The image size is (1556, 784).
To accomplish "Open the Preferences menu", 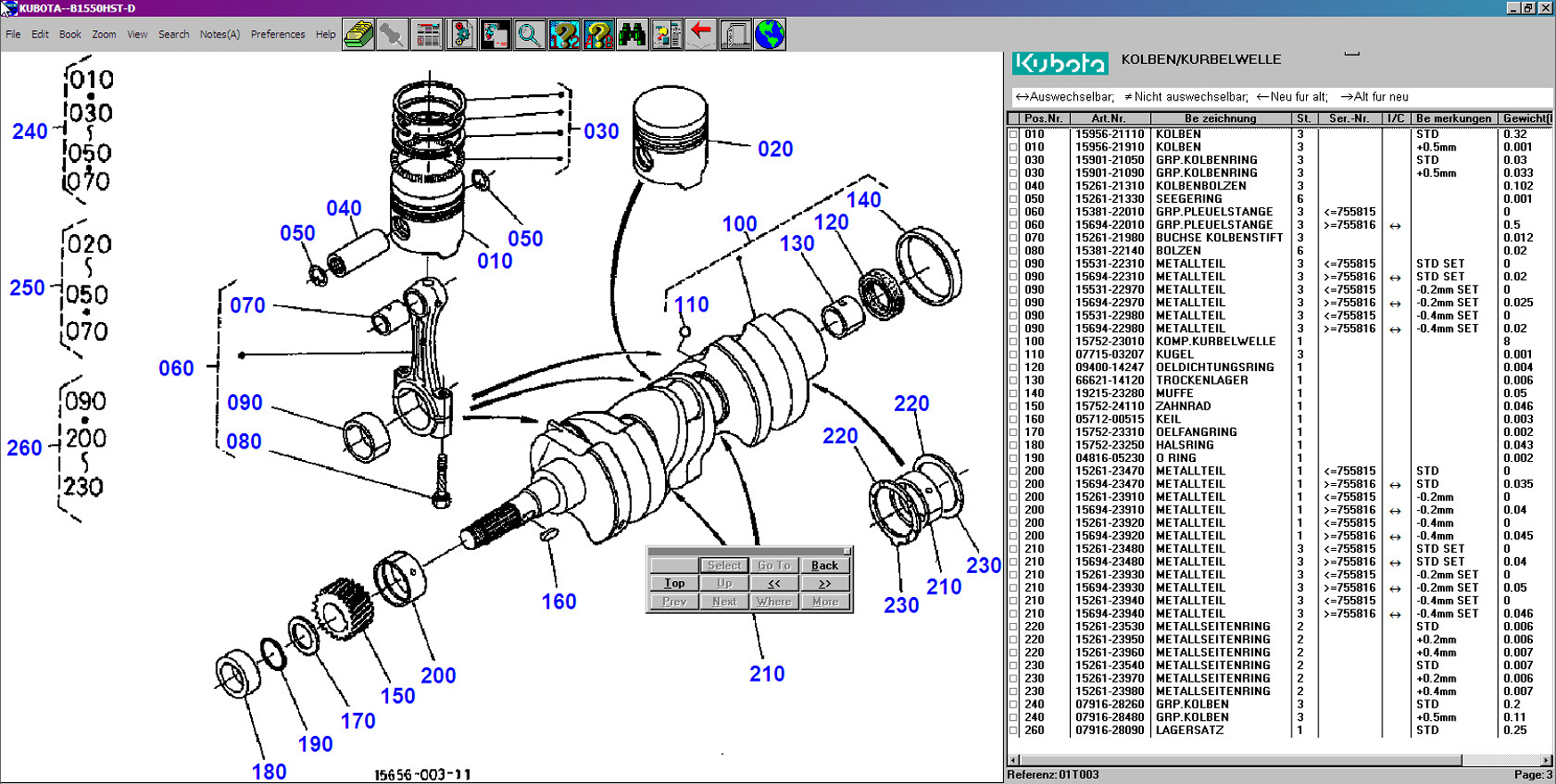I will click(x=278, y=35).
